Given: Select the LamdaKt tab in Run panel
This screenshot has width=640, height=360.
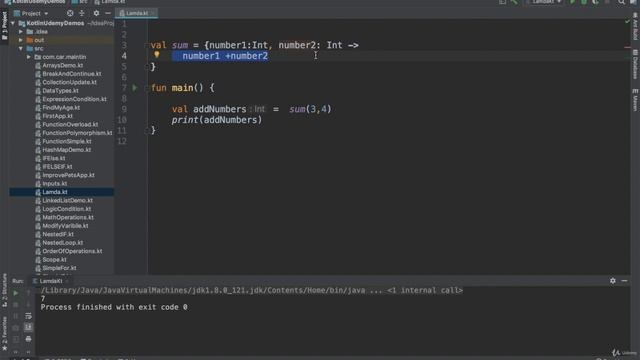Looking at the screenshot, I should [x=51, y=281].
